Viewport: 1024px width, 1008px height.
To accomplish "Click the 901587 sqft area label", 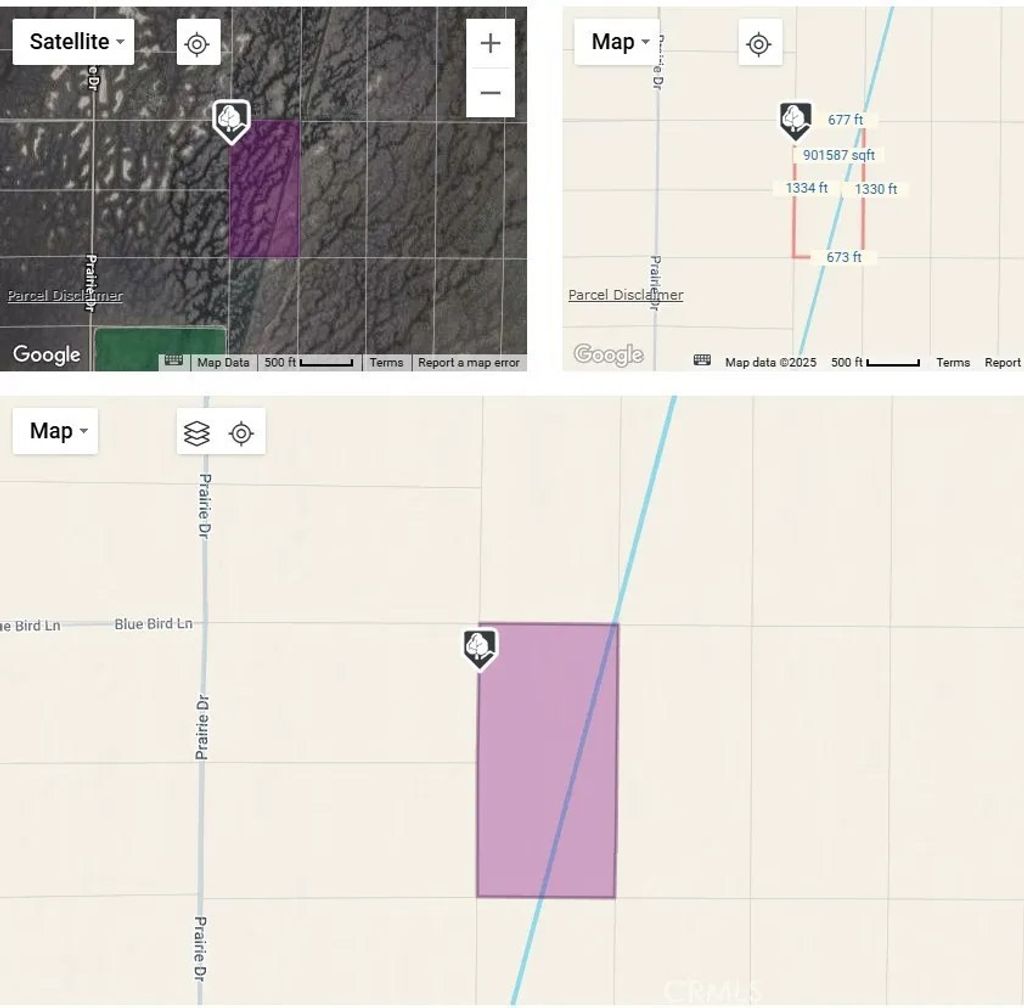I will [x=838, y=155].
